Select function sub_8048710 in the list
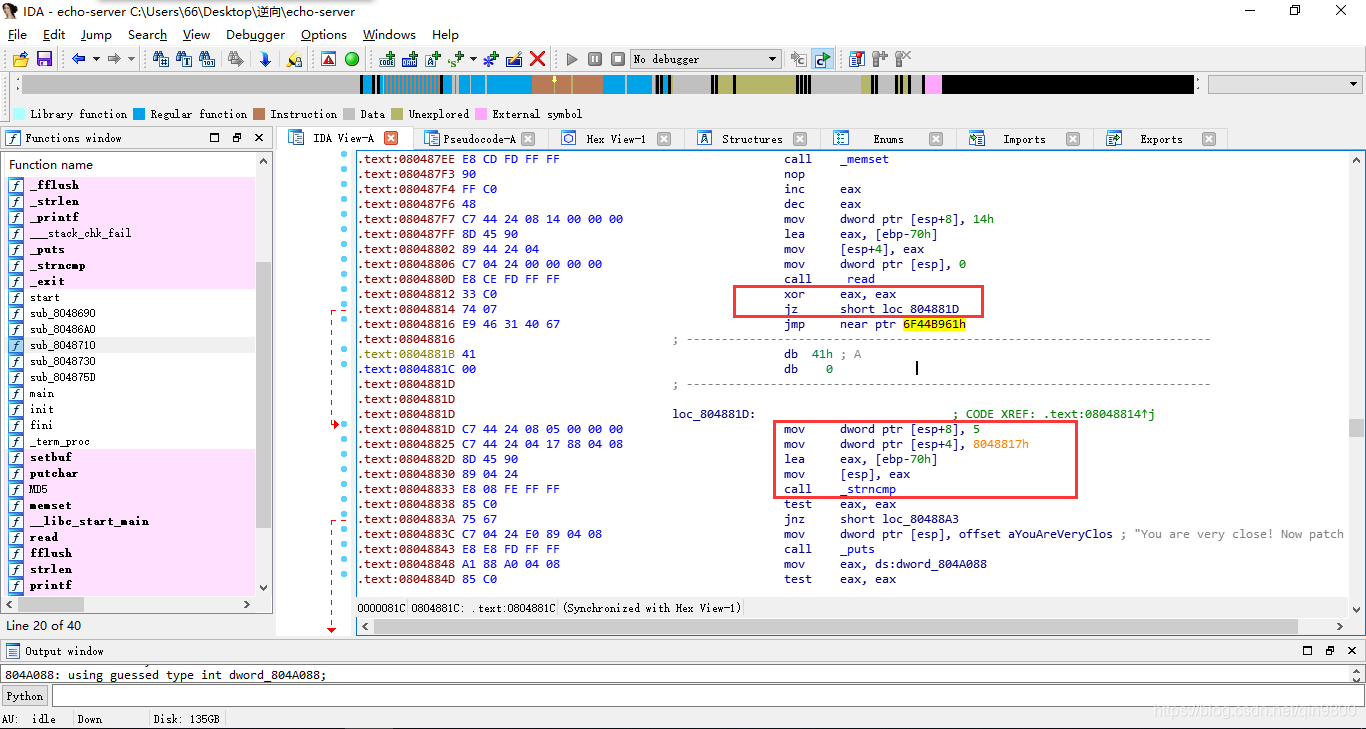 (x=131, y=345)
